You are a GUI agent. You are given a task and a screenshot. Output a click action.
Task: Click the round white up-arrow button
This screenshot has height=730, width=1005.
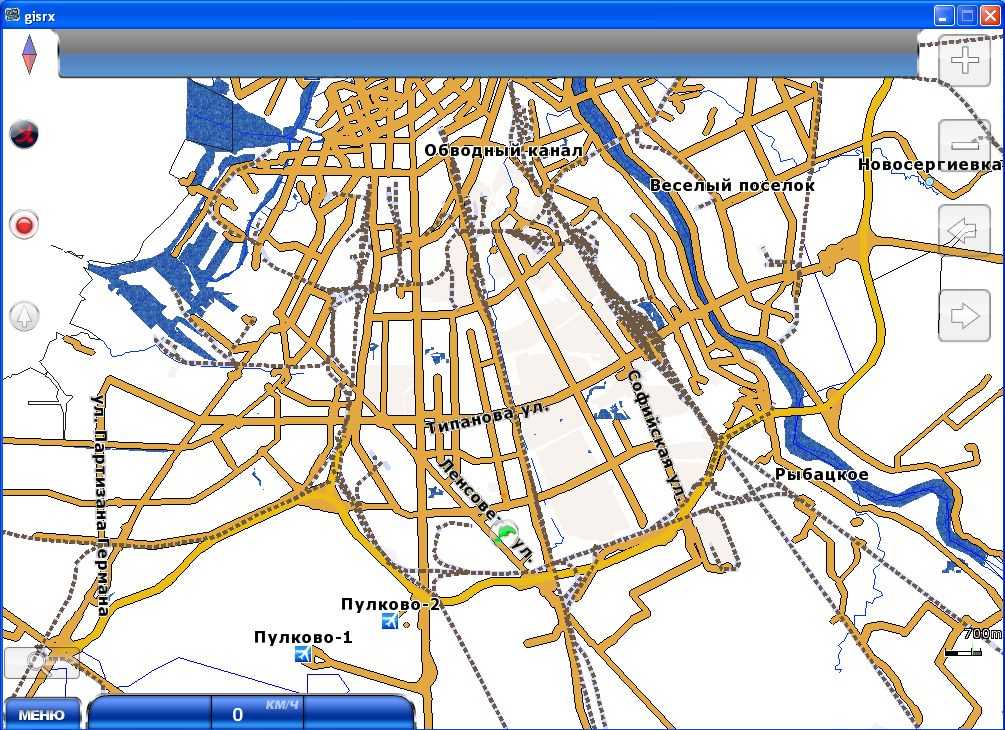tap(24, 317)
